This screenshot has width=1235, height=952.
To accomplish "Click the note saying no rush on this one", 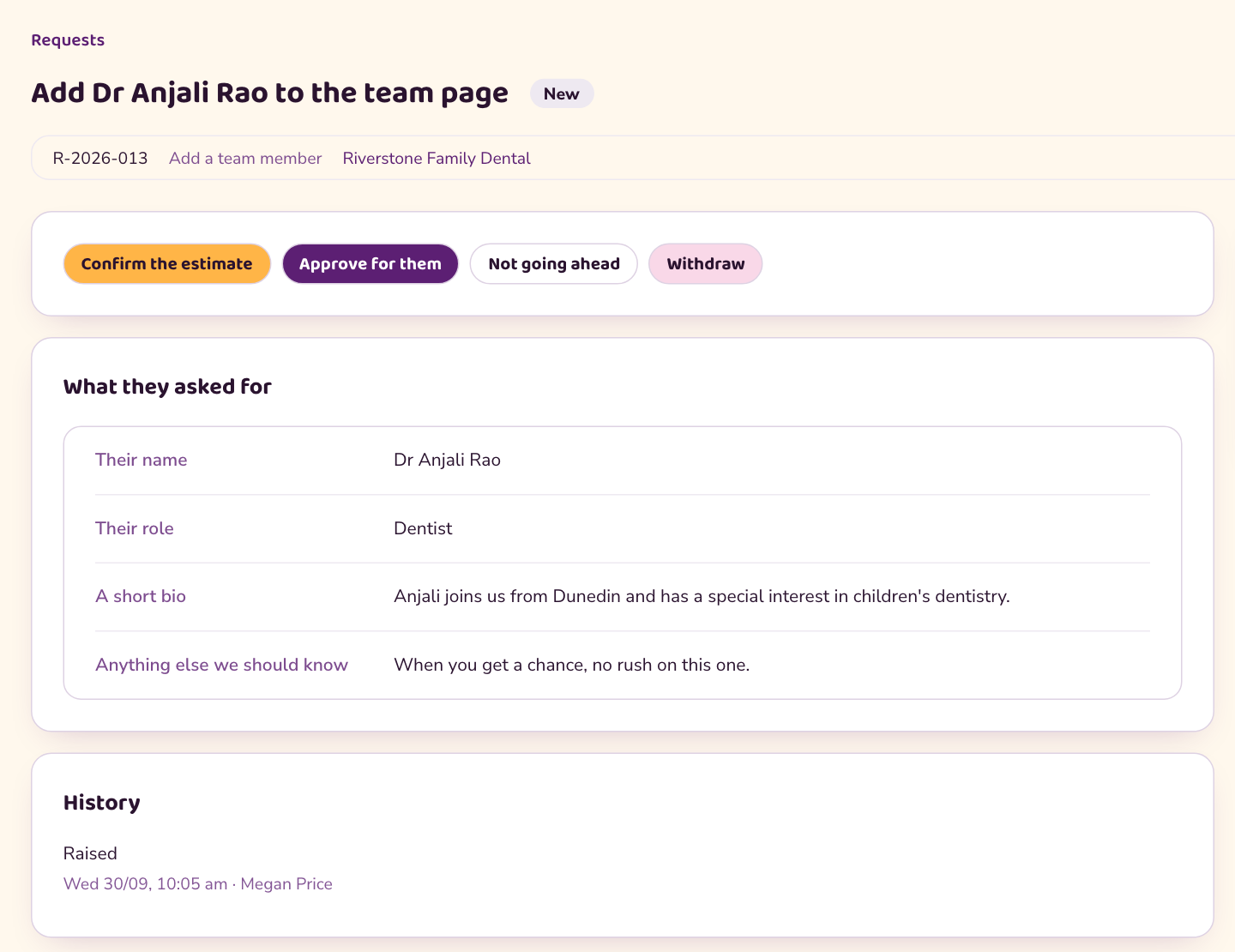I will click(x=572, y=665).
